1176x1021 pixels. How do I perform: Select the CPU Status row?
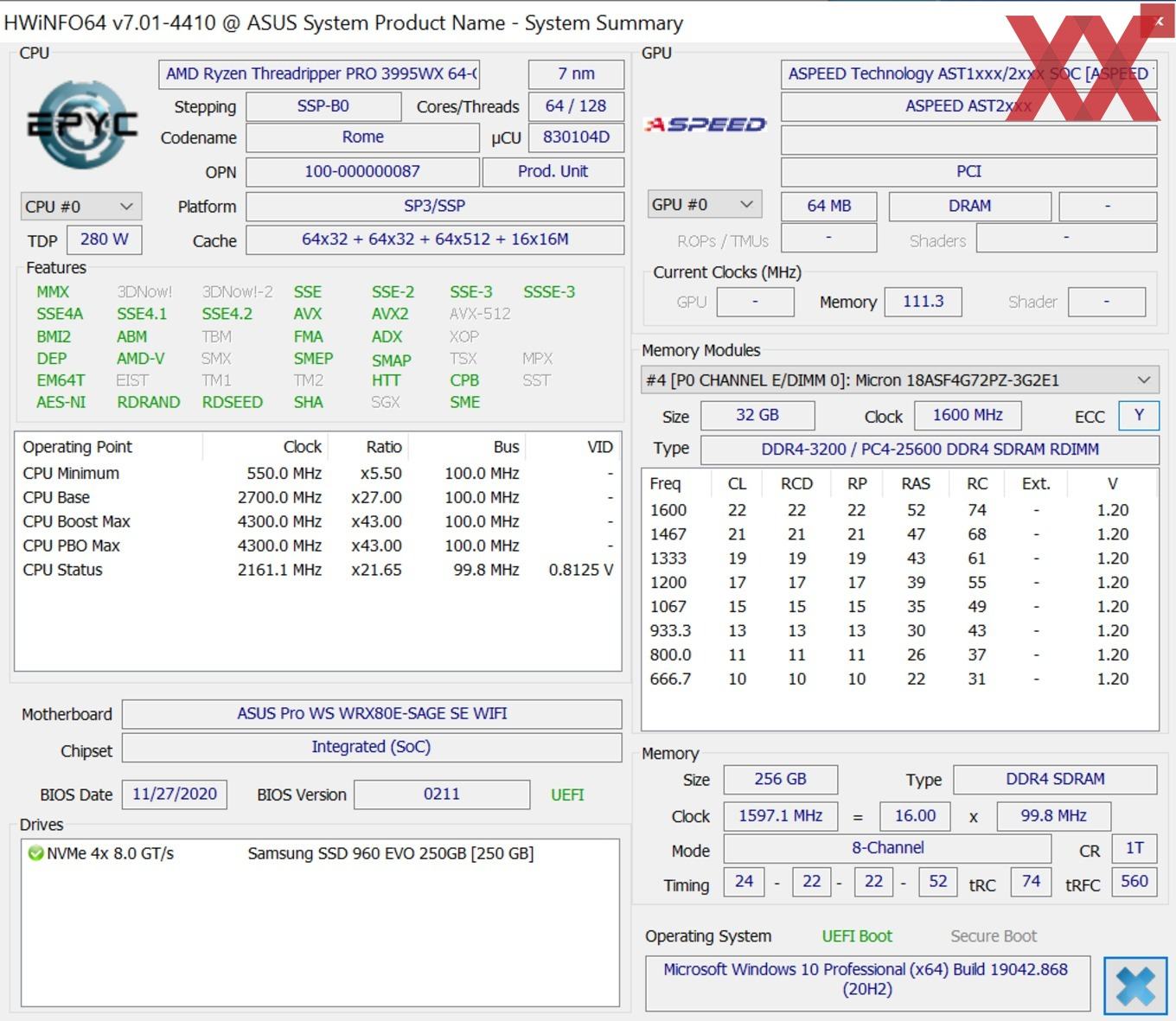click(317, 570)
